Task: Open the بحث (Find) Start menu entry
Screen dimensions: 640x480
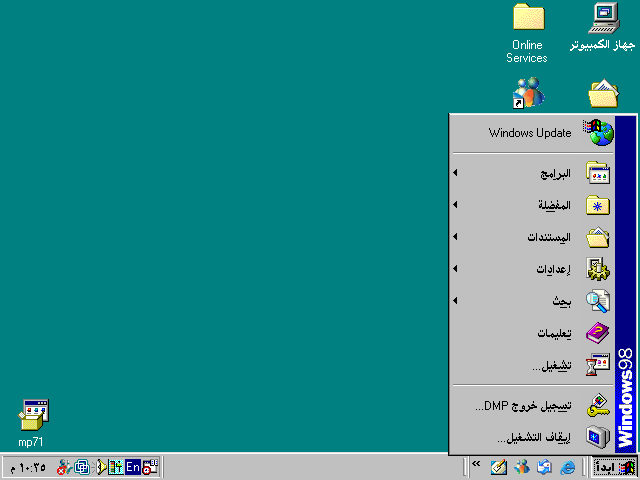Action: coord(532,301)
